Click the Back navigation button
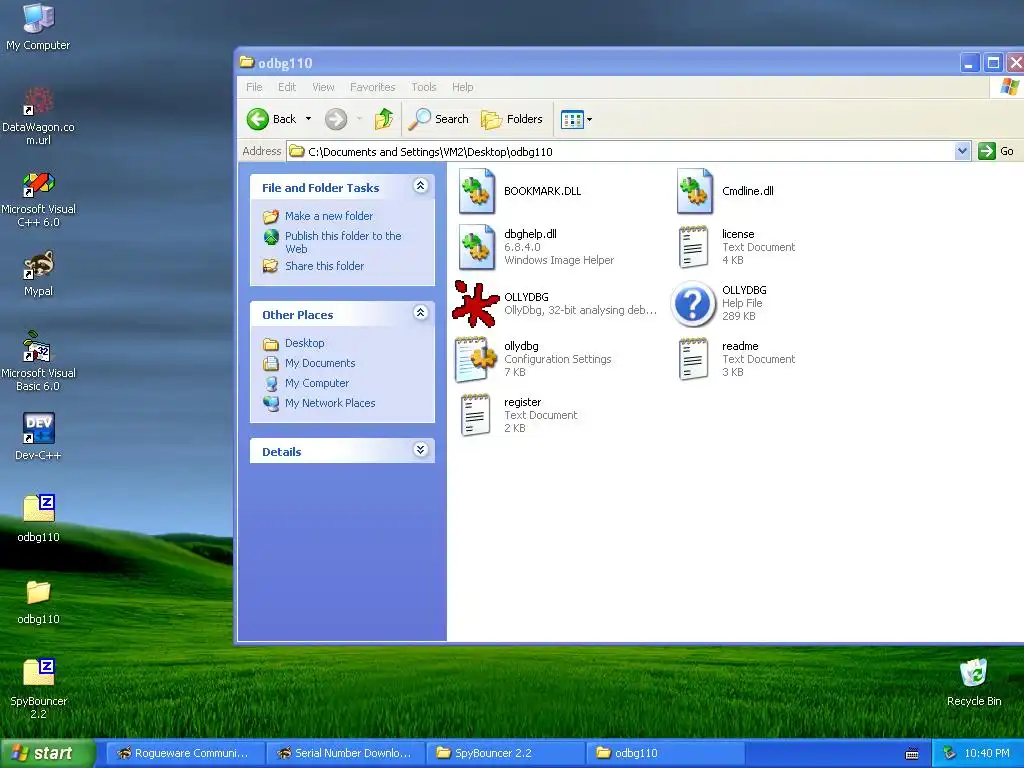The height and width of the screenshot is (768, 1024). pyautogui.click(x=272, y=119)
